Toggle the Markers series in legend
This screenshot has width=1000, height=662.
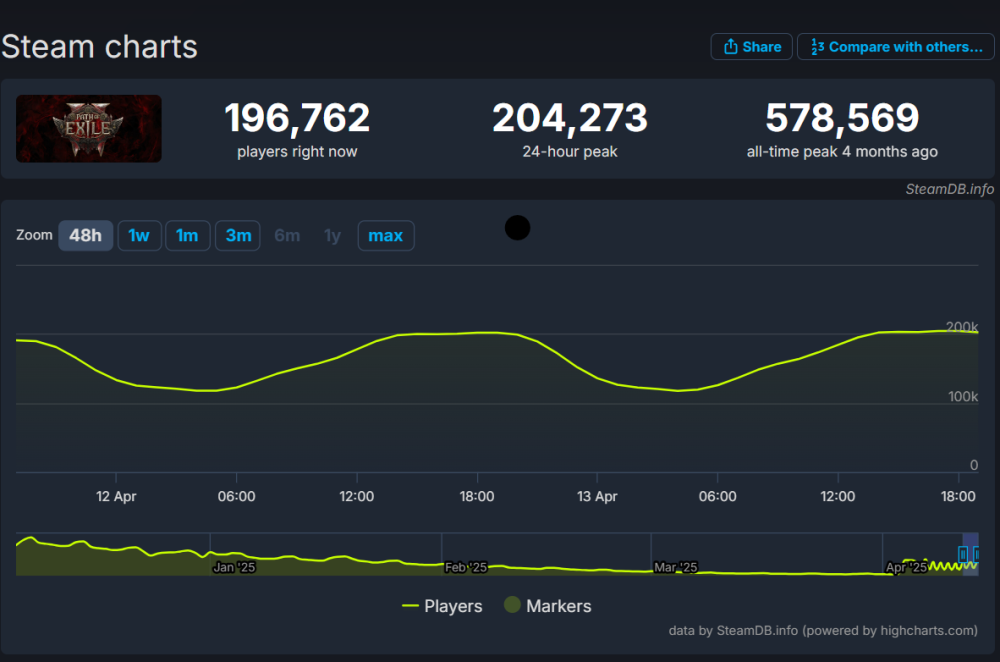point(548,605)
